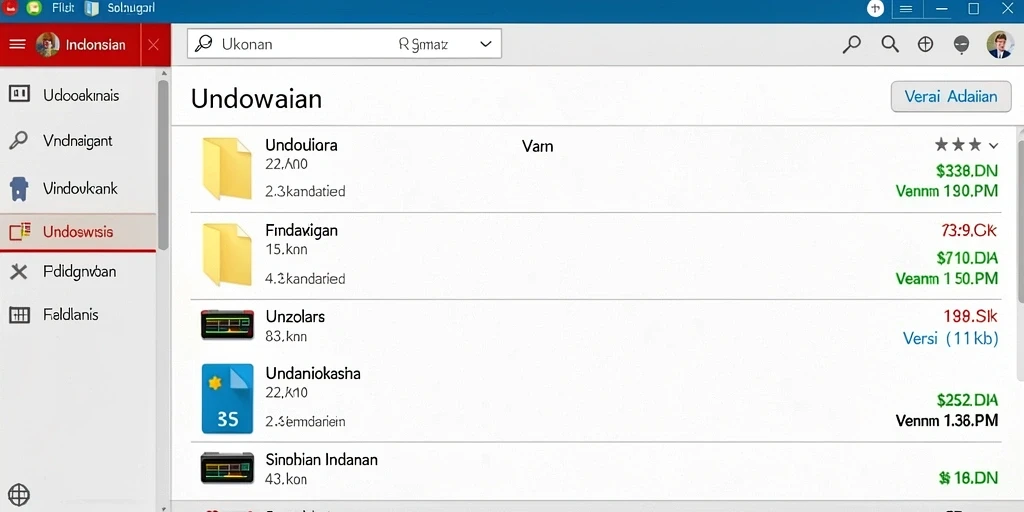Open Fdidgnvban sidebar item

[78, 272]
